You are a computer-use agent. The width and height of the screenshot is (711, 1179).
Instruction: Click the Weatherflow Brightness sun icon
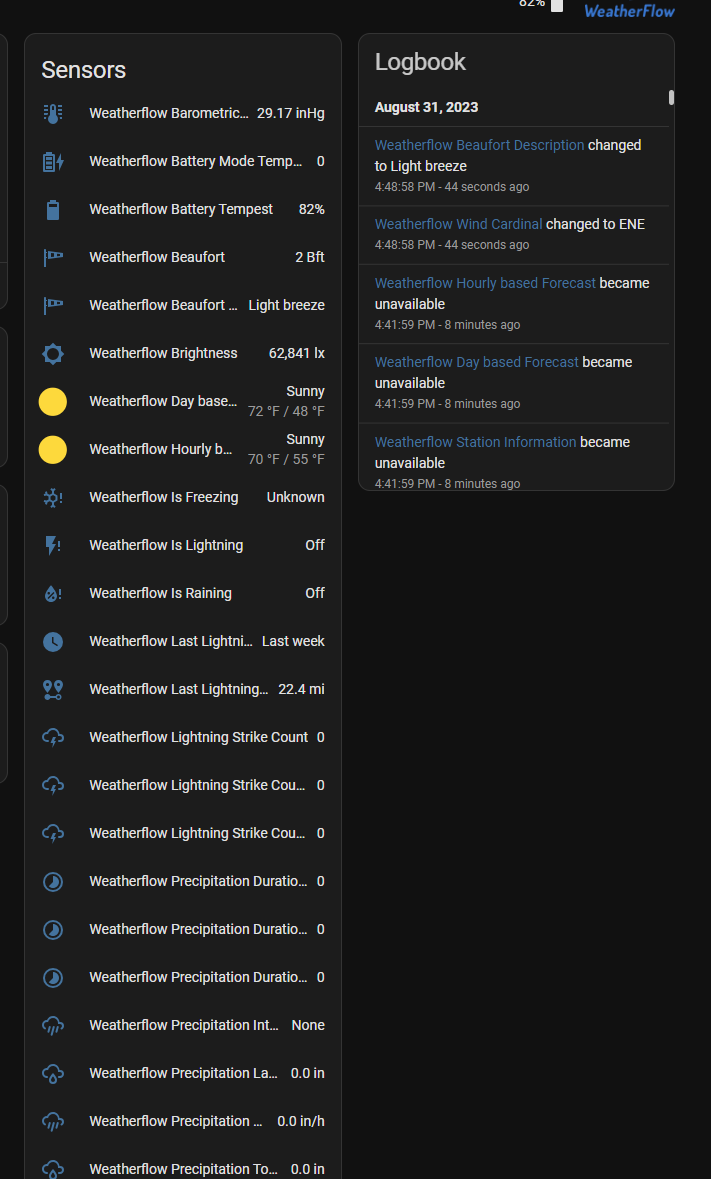tap(52, 353)
